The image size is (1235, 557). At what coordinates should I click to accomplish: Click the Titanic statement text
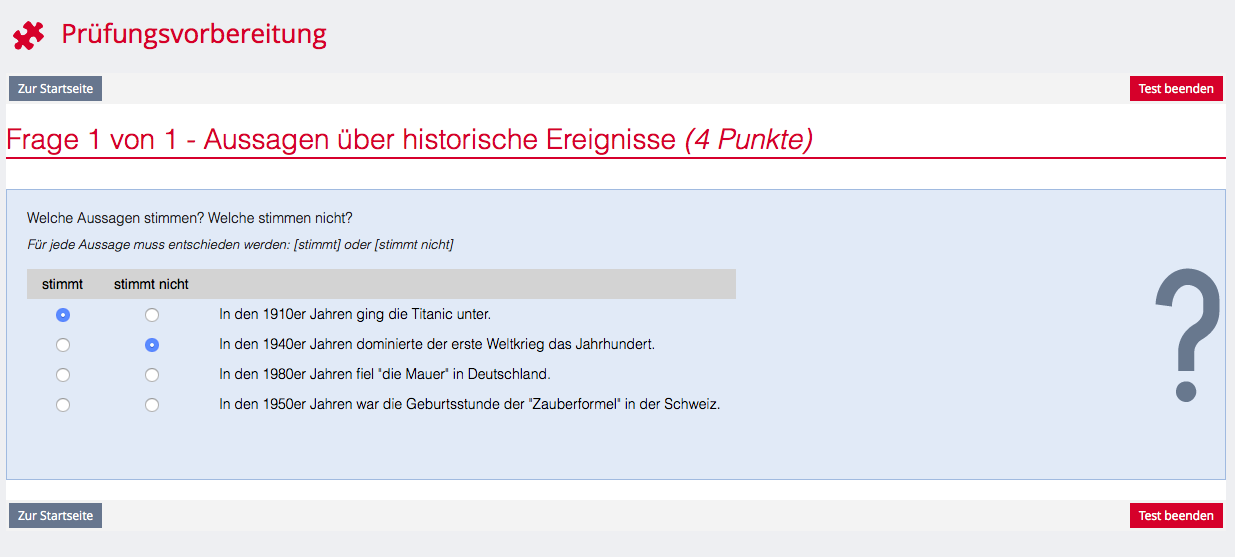(355, 315)
